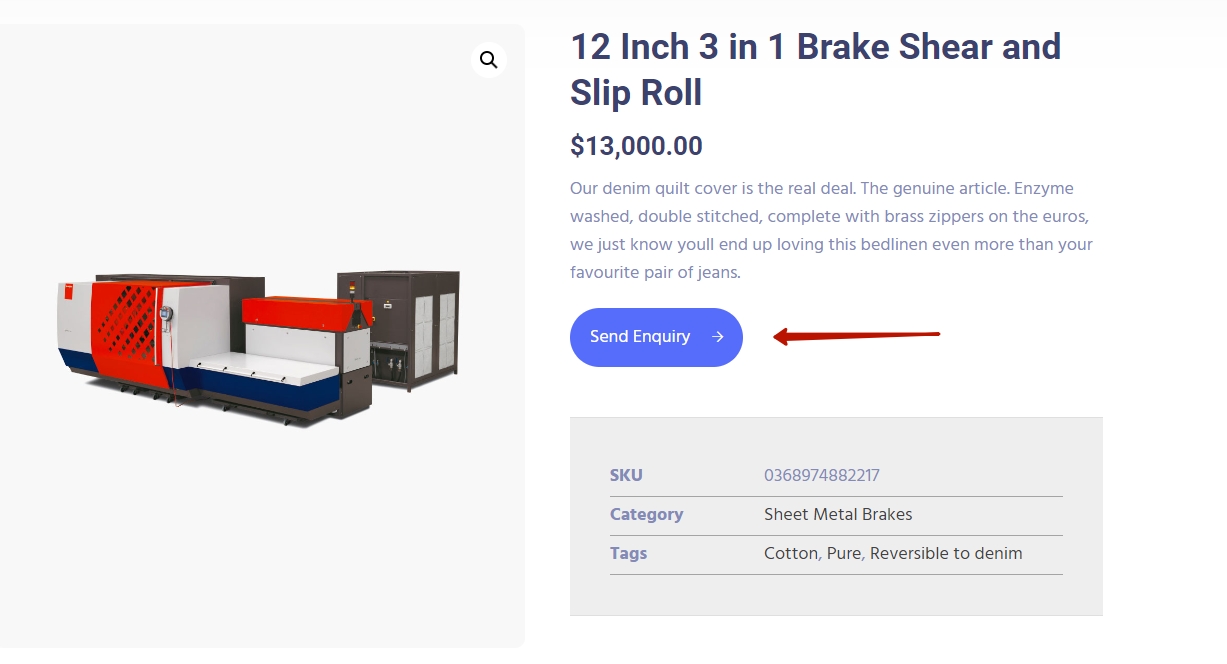Click the arrow icon inside Send Enquiry button

(x=717, y=337)
